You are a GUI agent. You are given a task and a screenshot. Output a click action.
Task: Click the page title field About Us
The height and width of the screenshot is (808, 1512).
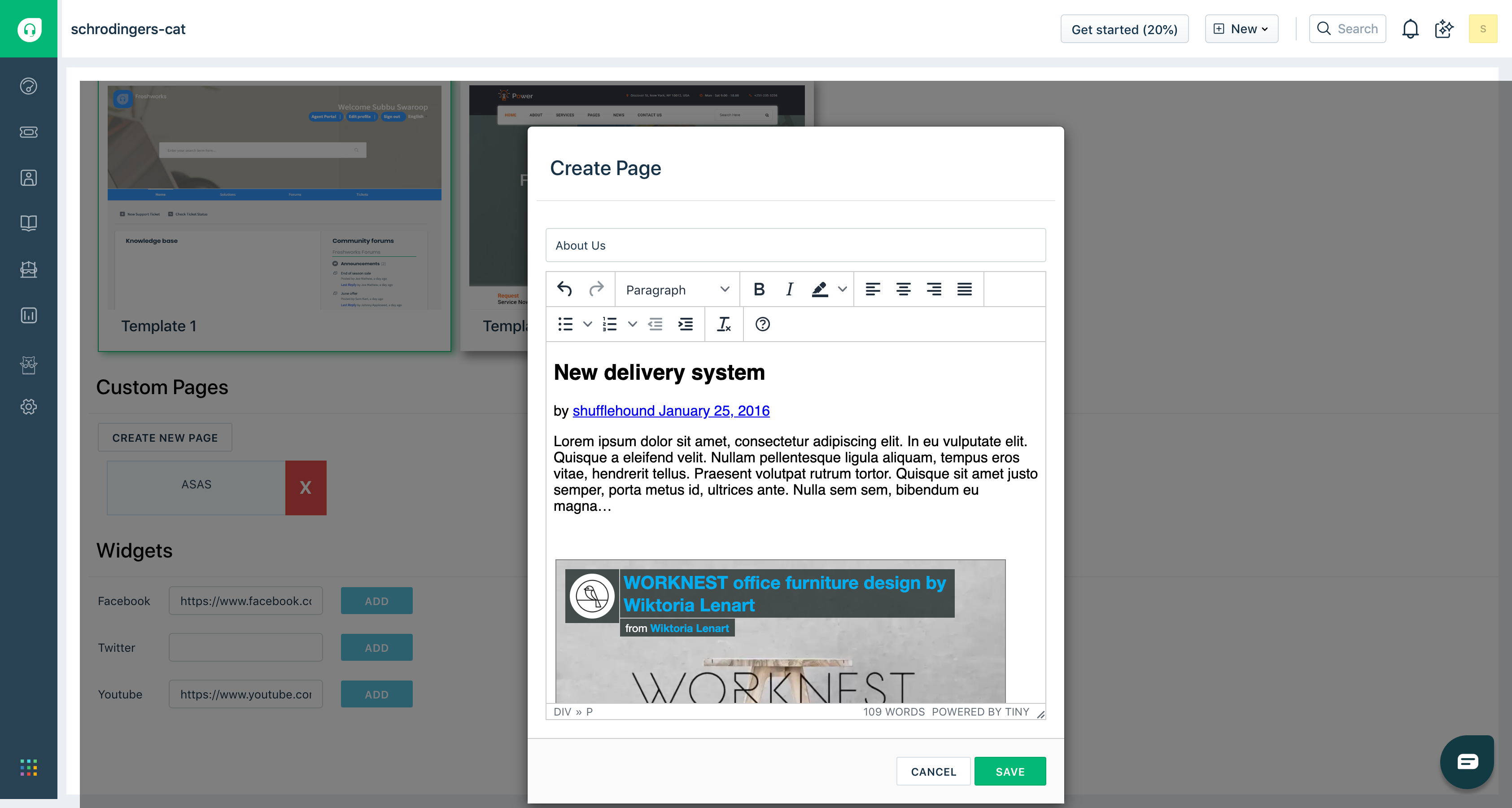click(795, 246)
